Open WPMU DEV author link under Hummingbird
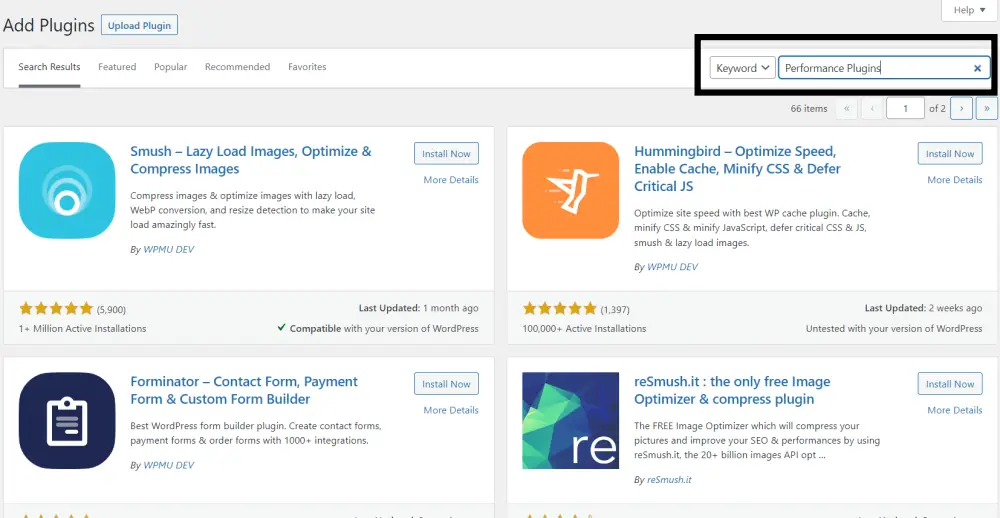The image size is (1000, 518). coord(672,267)
